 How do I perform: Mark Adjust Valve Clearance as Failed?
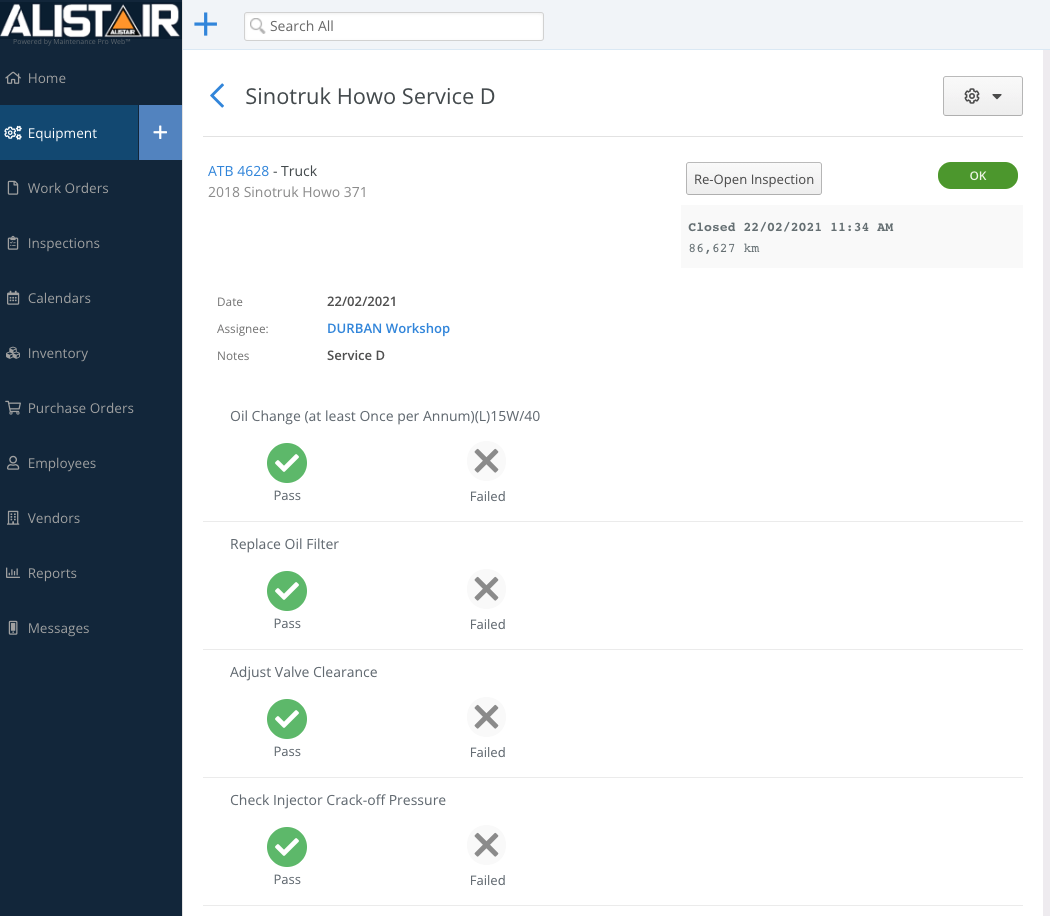486,717
